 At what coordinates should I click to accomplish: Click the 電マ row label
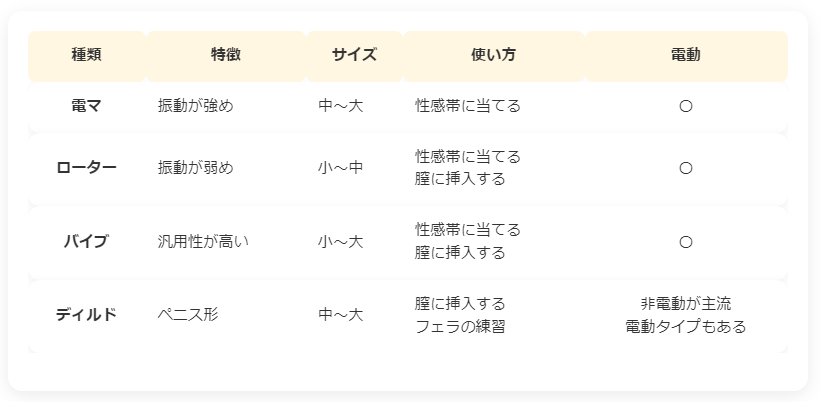tap(87, 106)
